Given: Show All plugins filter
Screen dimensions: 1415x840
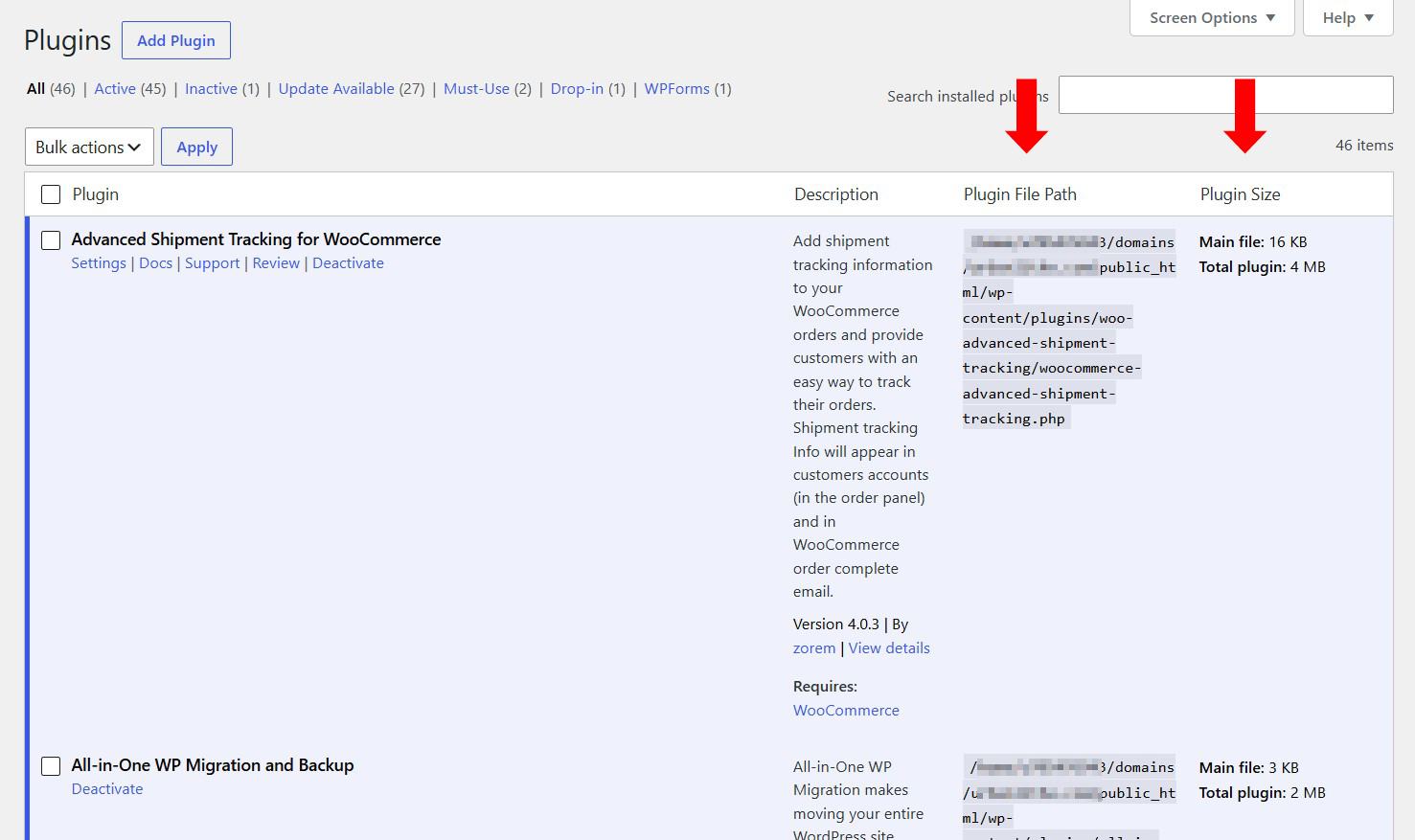Looking at the screenshot, I should click(36, 89).
